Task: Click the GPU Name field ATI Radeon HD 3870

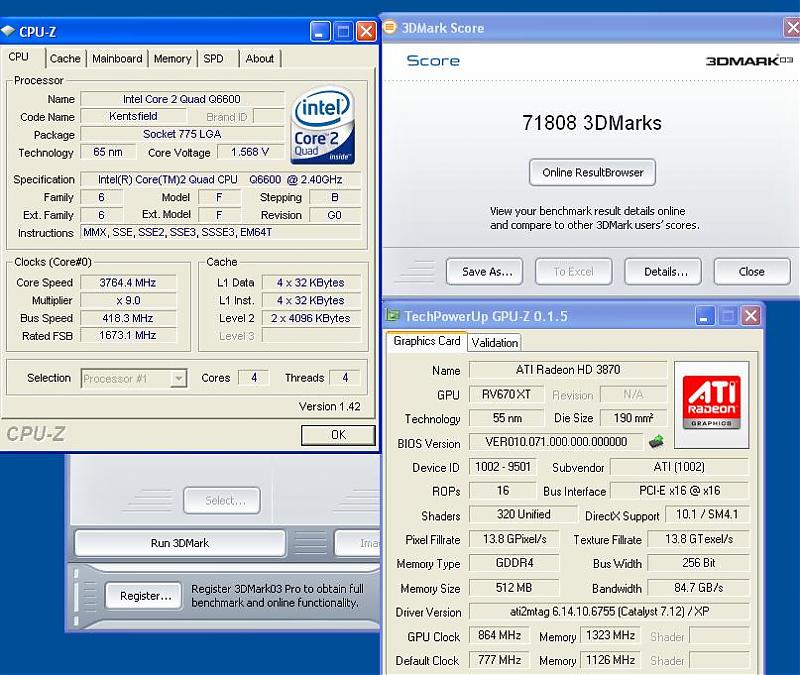Action: tap(568, 369)
